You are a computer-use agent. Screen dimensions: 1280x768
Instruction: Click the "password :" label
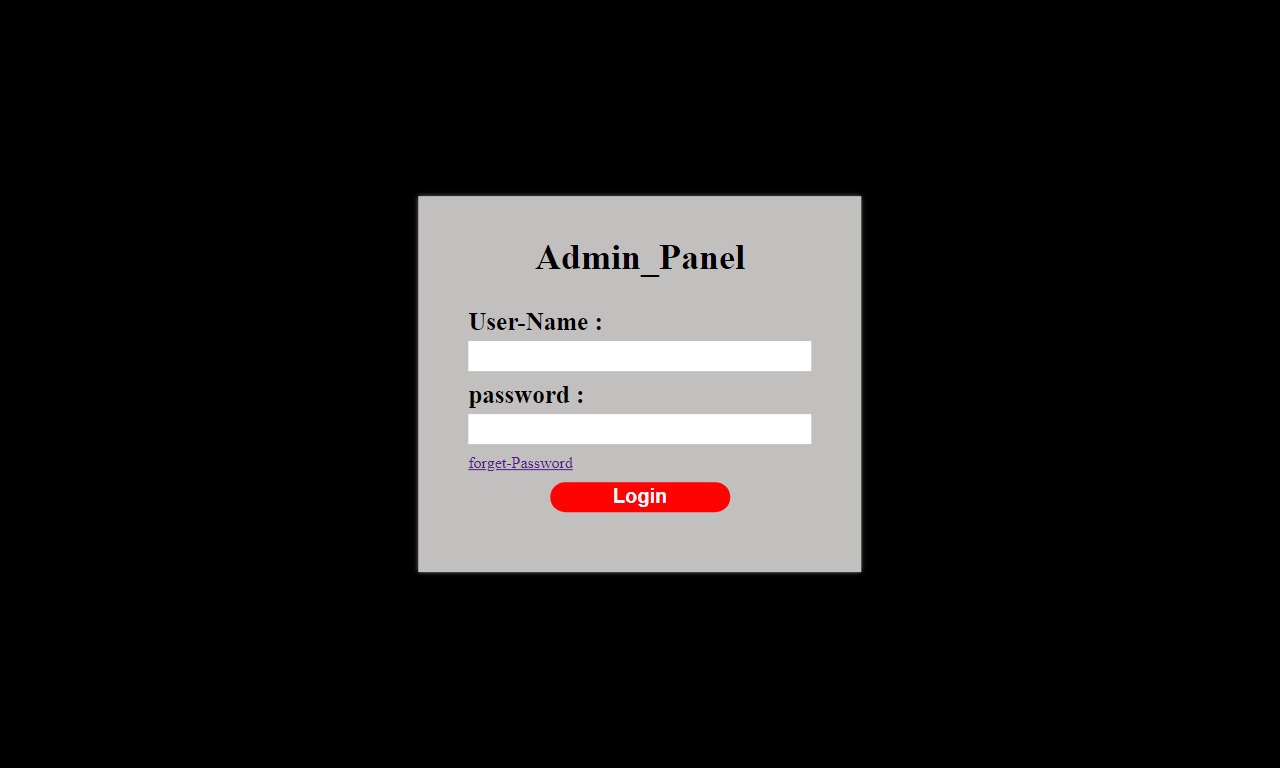point(526,395)
